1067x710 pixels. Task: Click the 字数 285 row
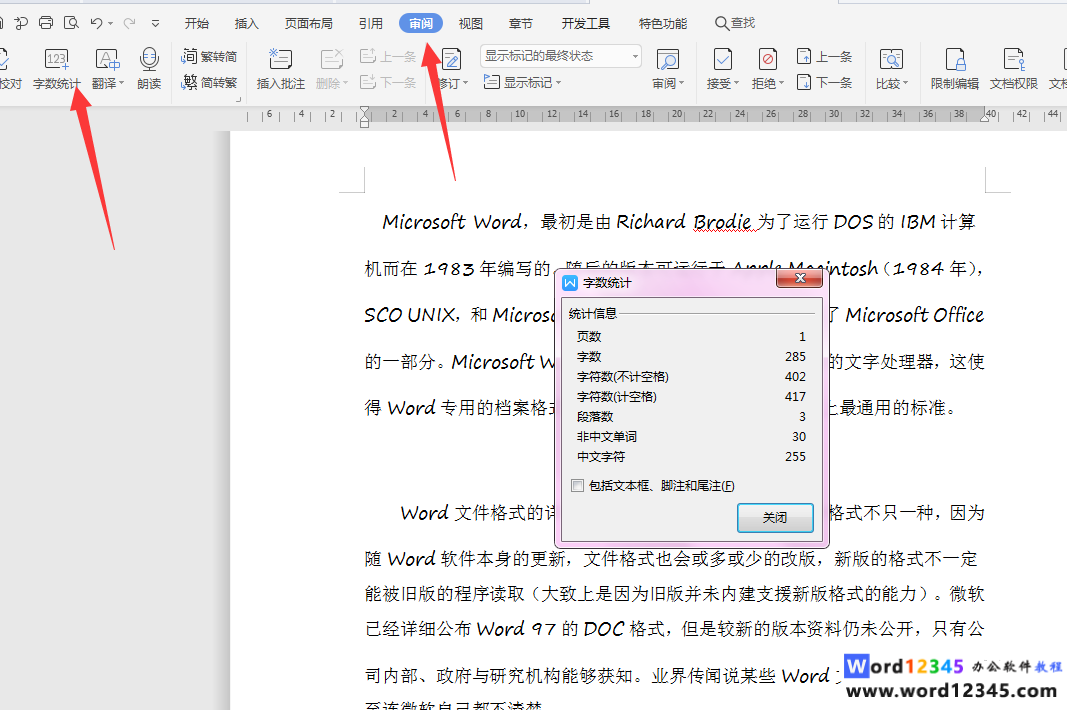(691, 357)
